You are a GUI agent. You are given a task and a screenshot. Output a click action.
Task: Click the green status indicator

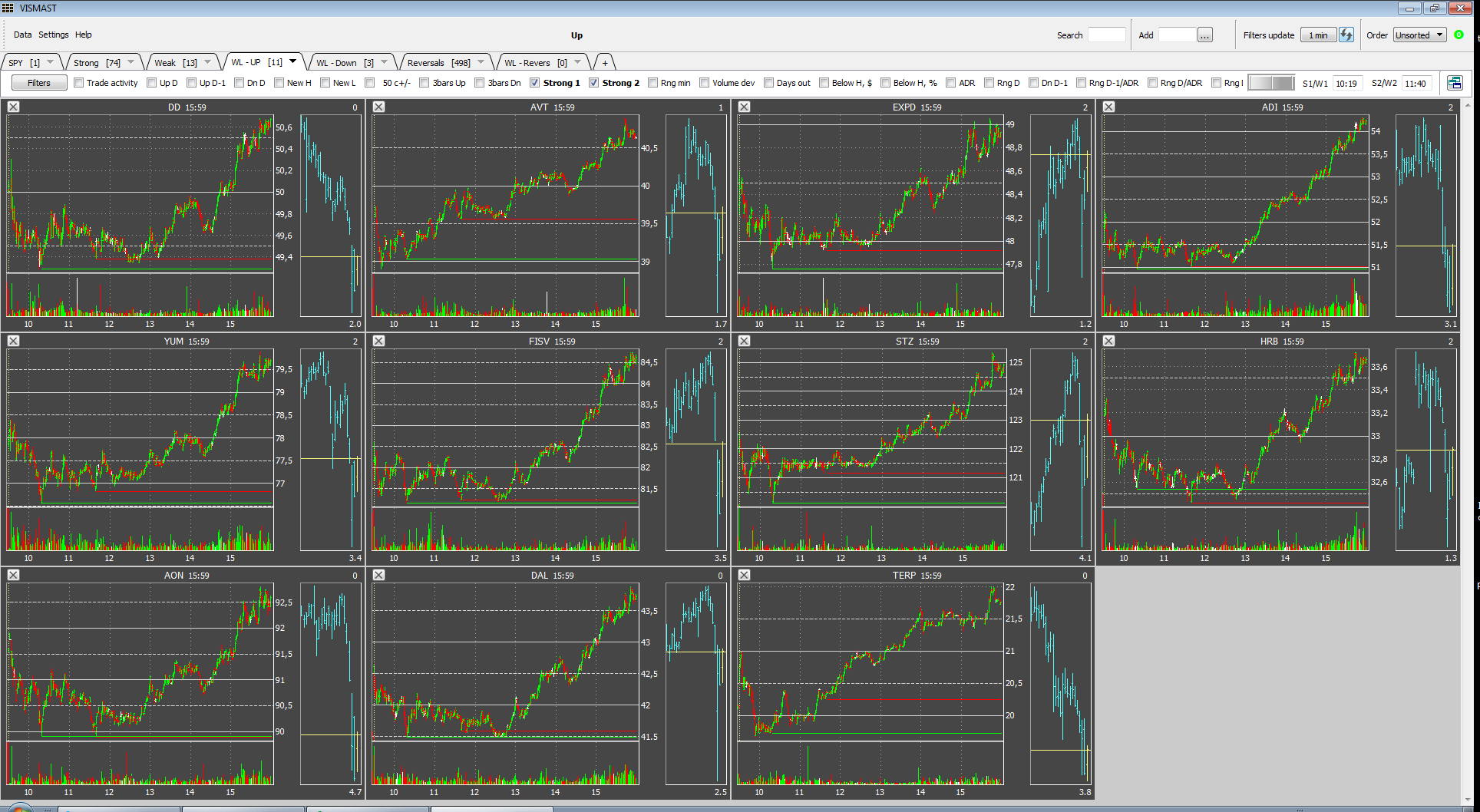pyautogui.click(x=1459, y=35)
